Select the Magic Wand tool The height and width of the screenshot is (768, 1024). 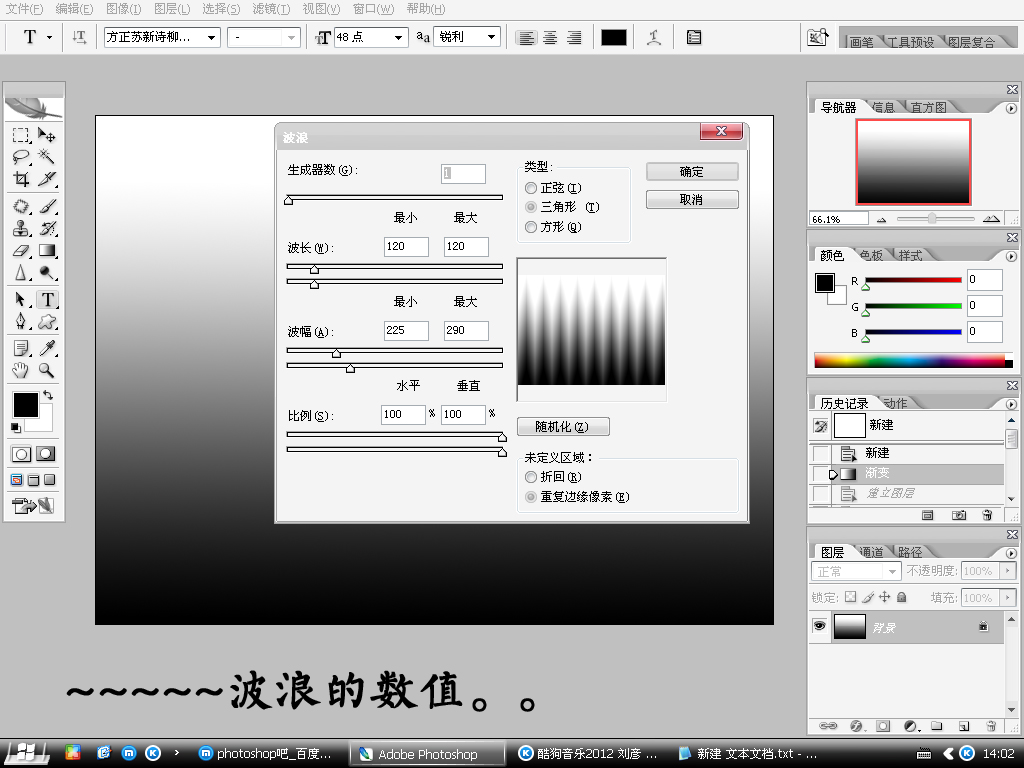click(x=47, y=157)
